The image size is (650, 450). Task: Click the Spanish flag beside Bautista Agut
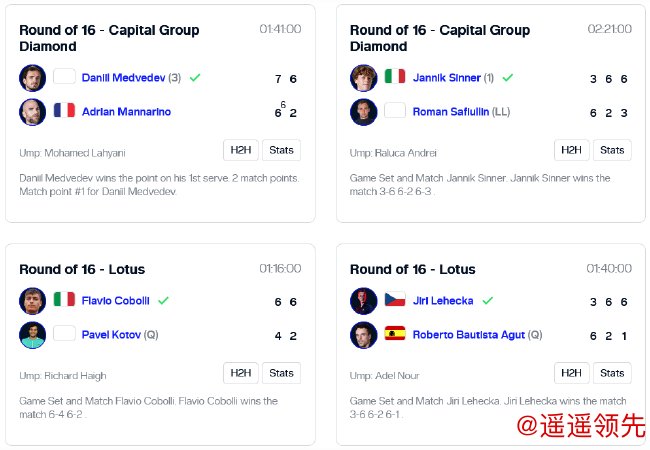(x=396, y=334)
